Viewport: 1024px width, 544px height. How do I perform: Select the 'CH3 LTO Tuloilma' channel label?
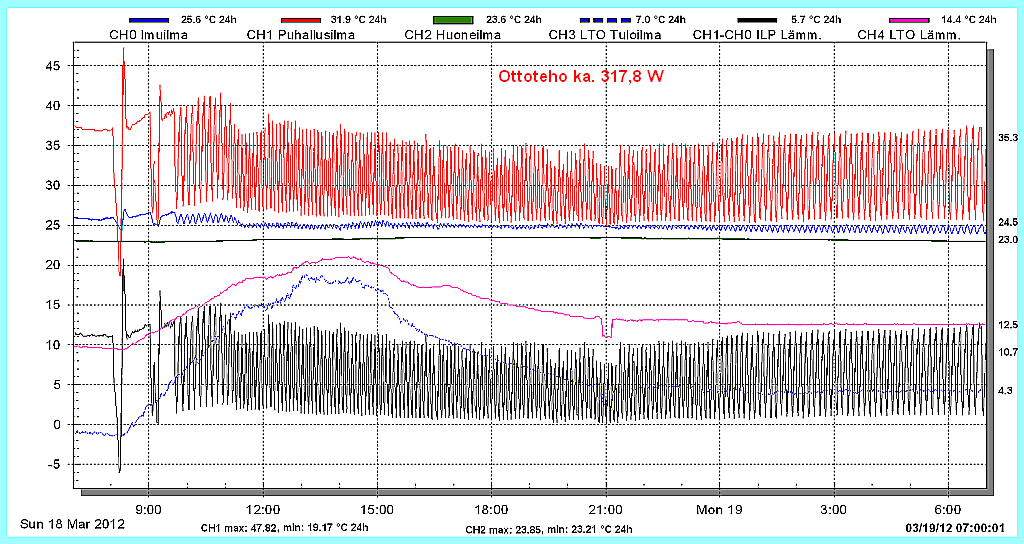pyautogui.click(x=605, y=35)
